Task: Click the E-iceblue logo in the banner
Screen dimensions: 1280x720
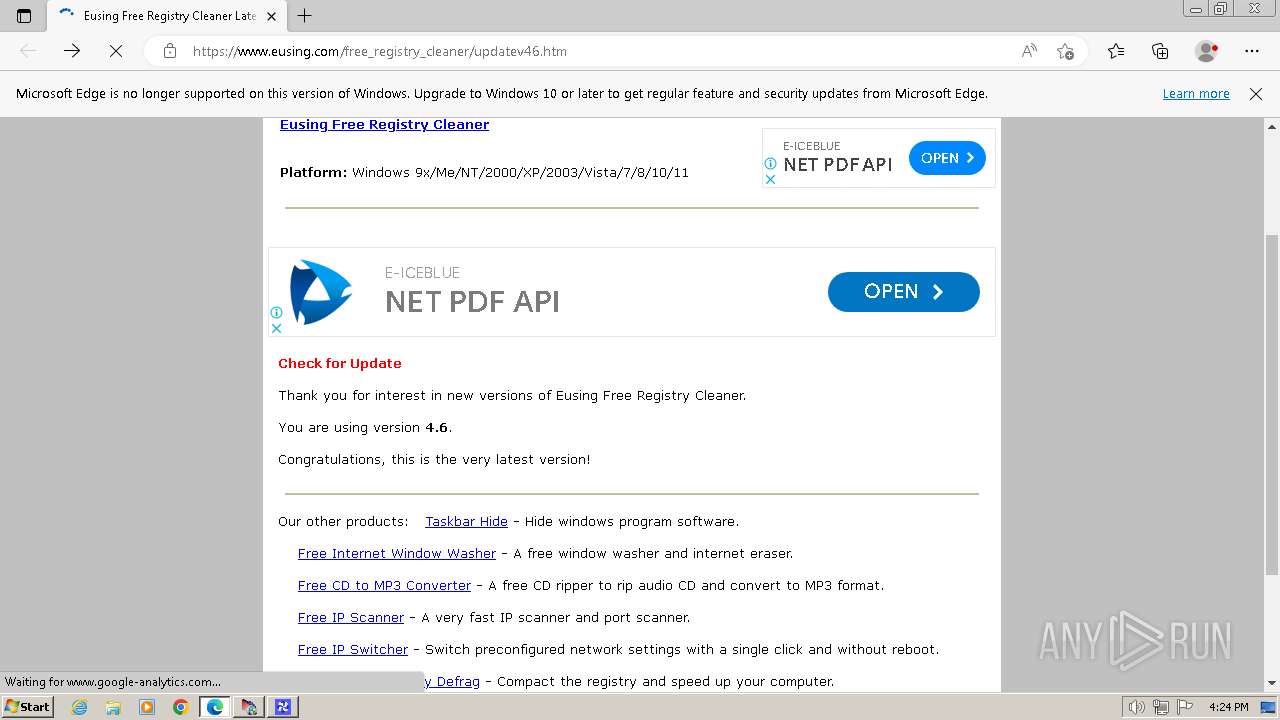Action: [x=320, y=292]
